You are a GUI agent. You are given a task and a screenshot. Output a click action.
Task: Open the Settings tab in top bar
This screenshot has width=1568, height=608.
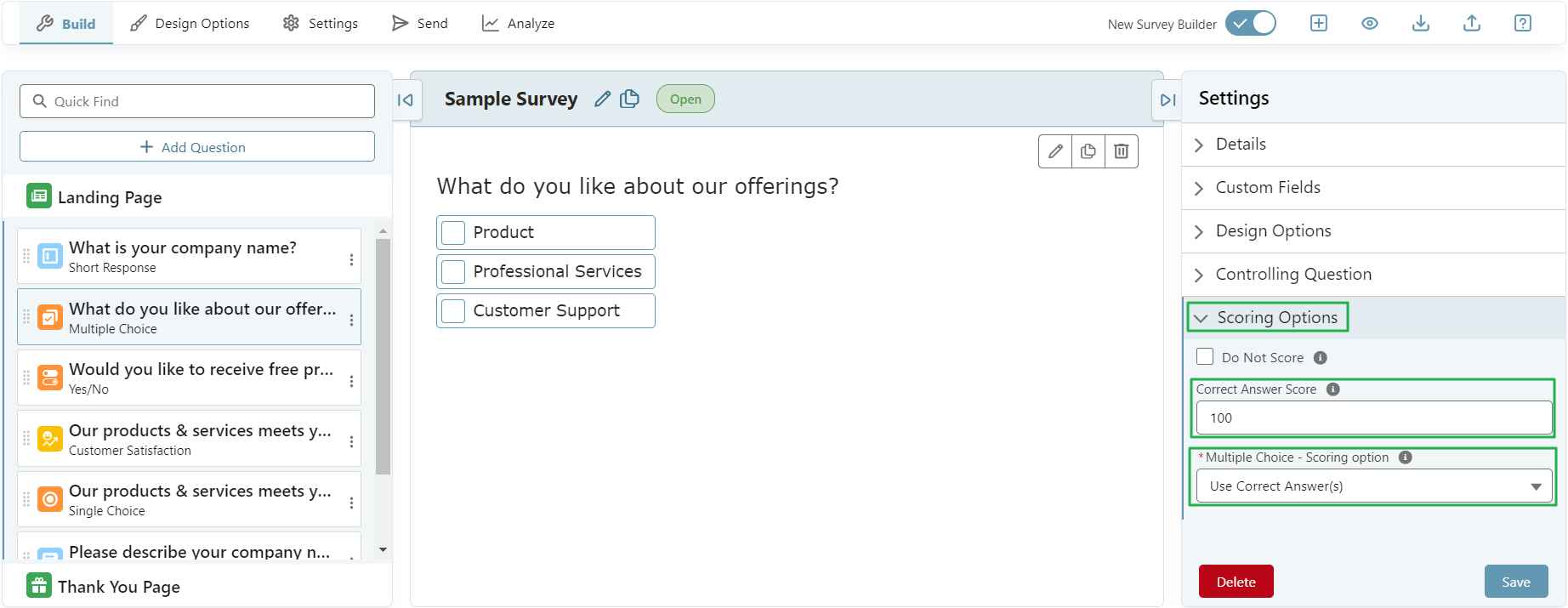pyautogui.click(x=321, y=24)
